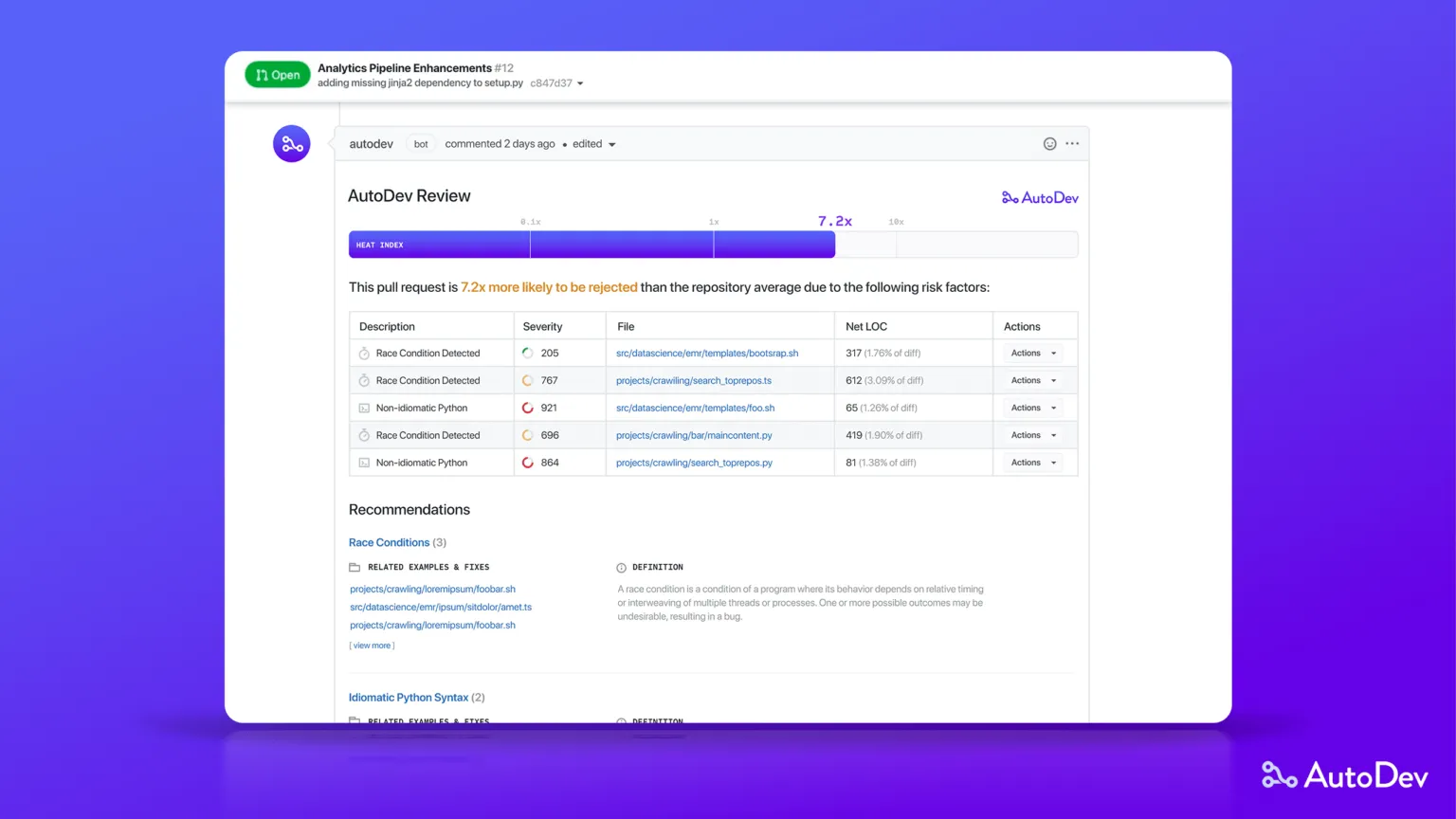Click the autodev username
The image size is (1456, 819).
click(371, 144)
